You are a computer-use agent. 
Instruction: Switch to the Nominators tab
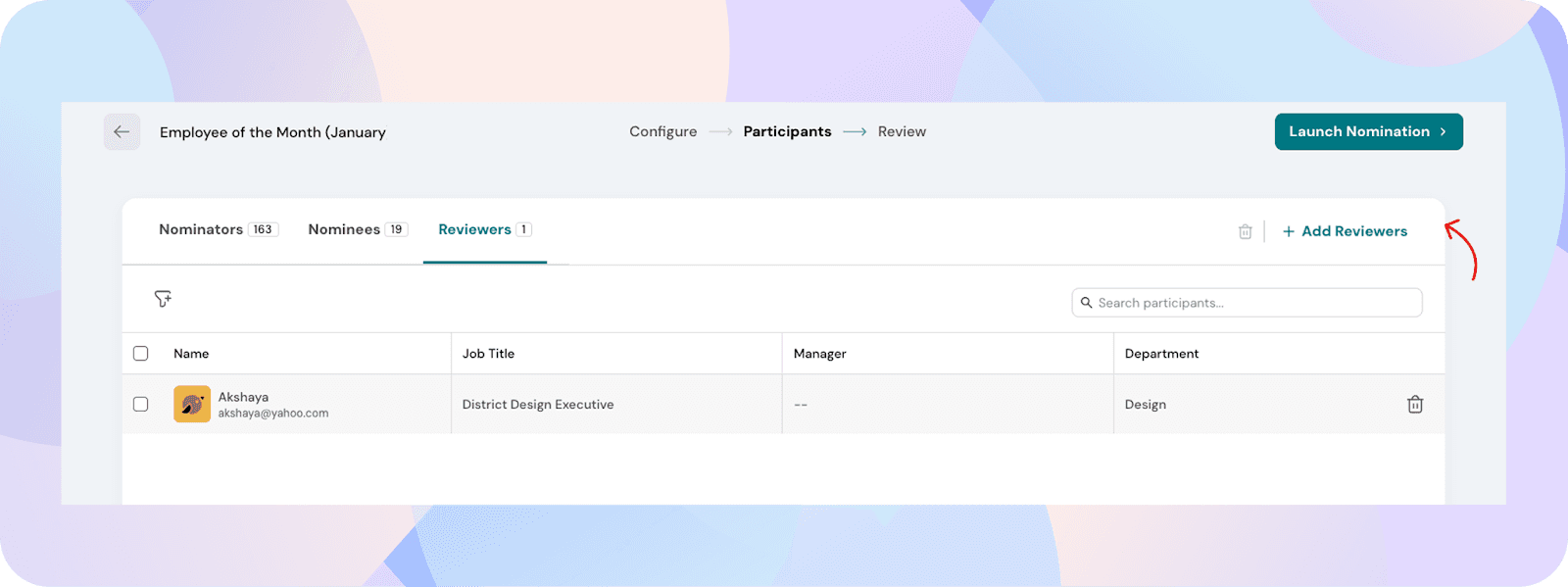[219, 229]
